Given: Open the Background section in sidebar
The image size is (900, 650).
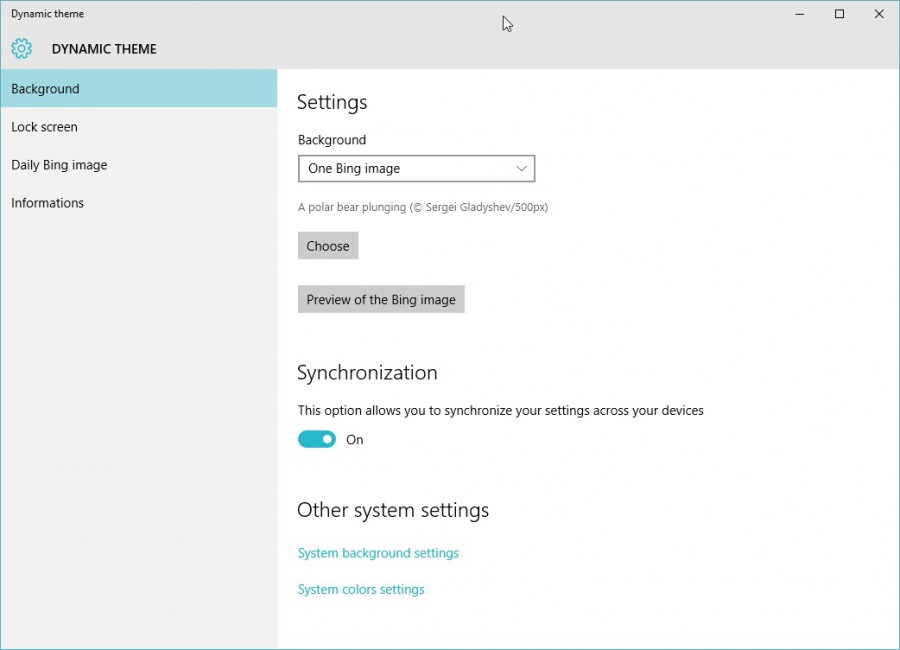Looking at the screenshot, I should coord(45,88).
